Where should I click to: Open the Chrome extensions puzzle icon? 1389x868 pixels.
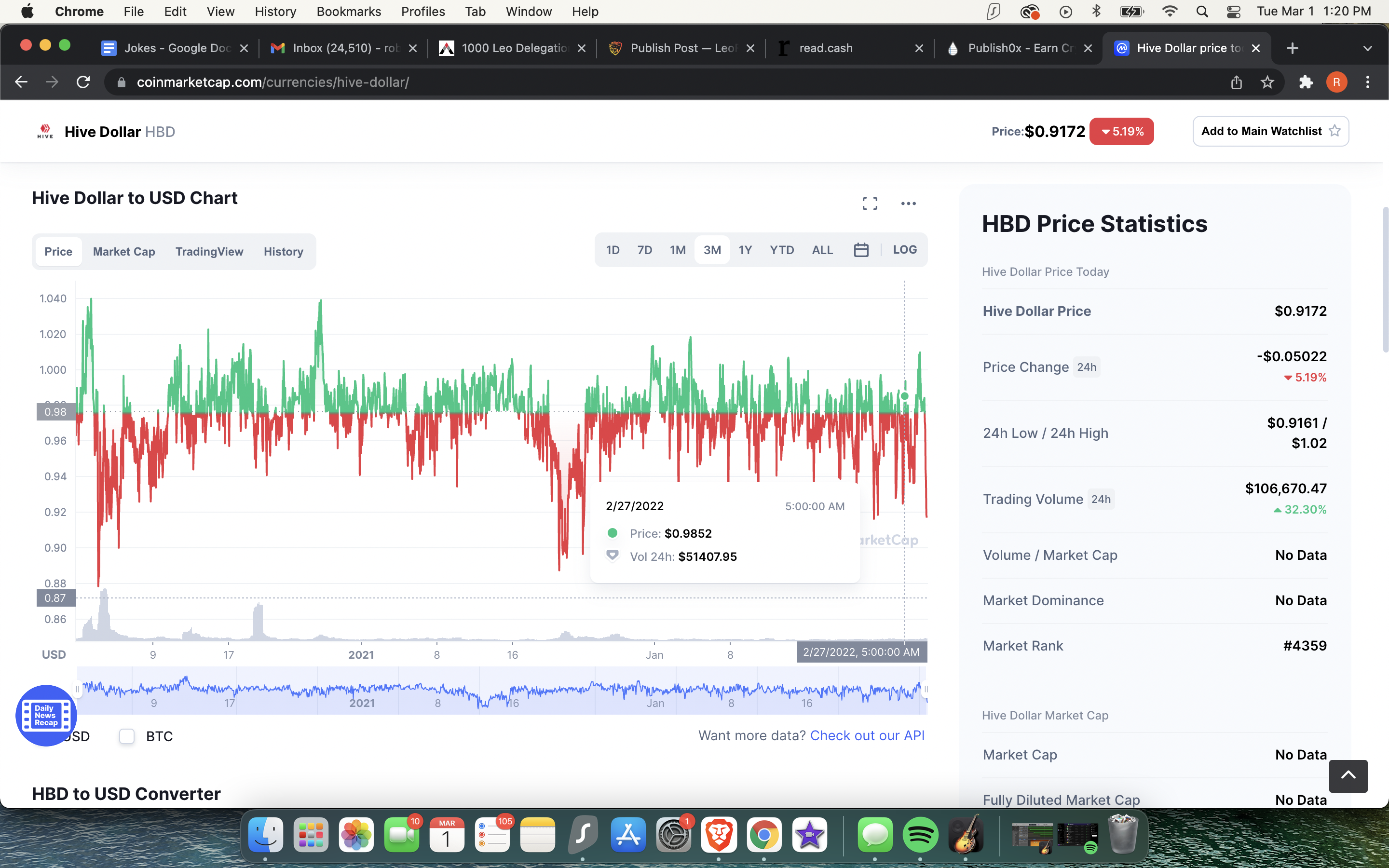coord(1306,82)
